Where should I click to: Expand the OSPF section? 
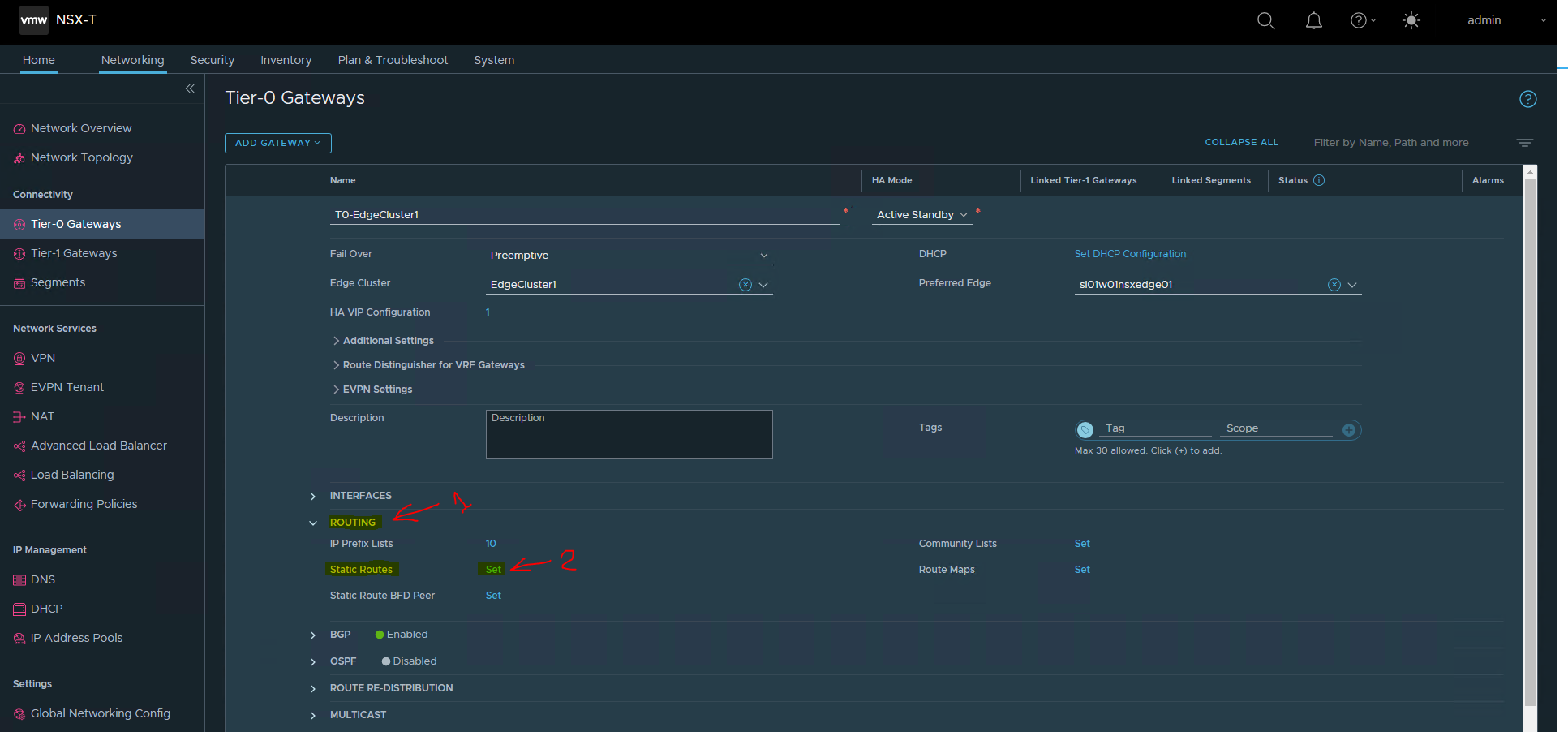pyautogui.click(x=313, y=662)
